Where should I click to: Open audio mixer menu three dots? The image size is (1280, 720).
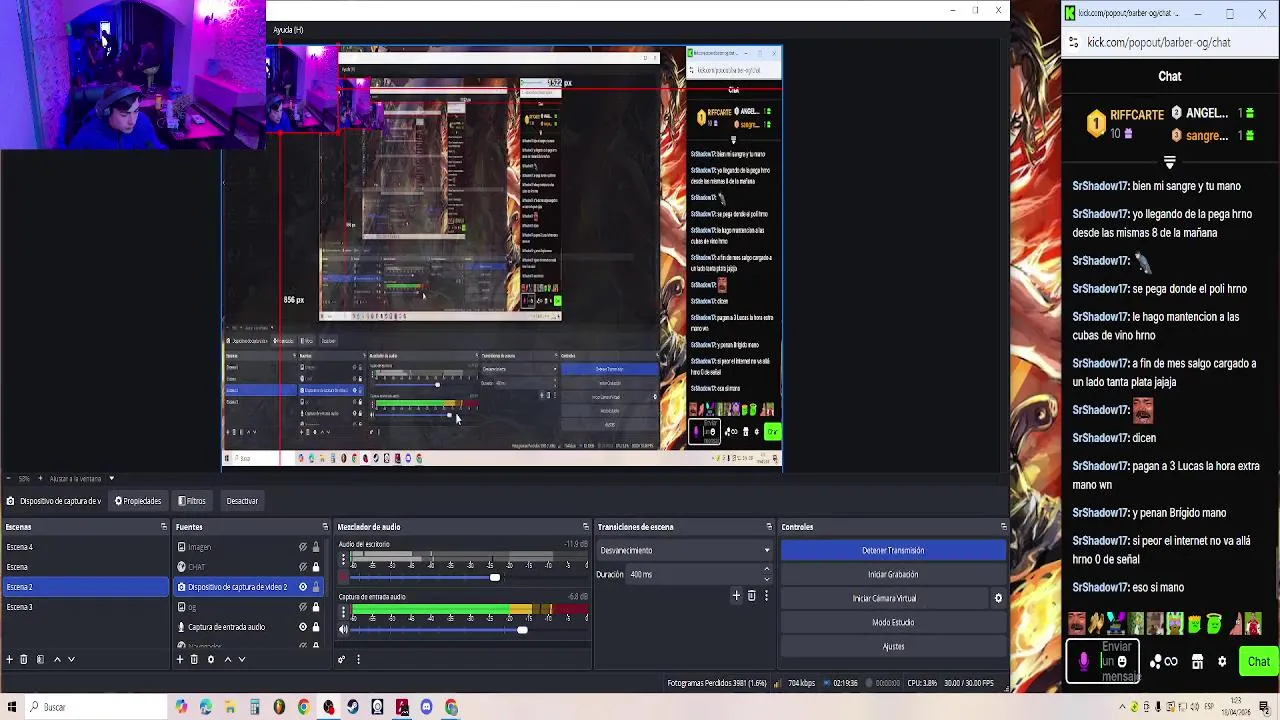tap(358, 660)
